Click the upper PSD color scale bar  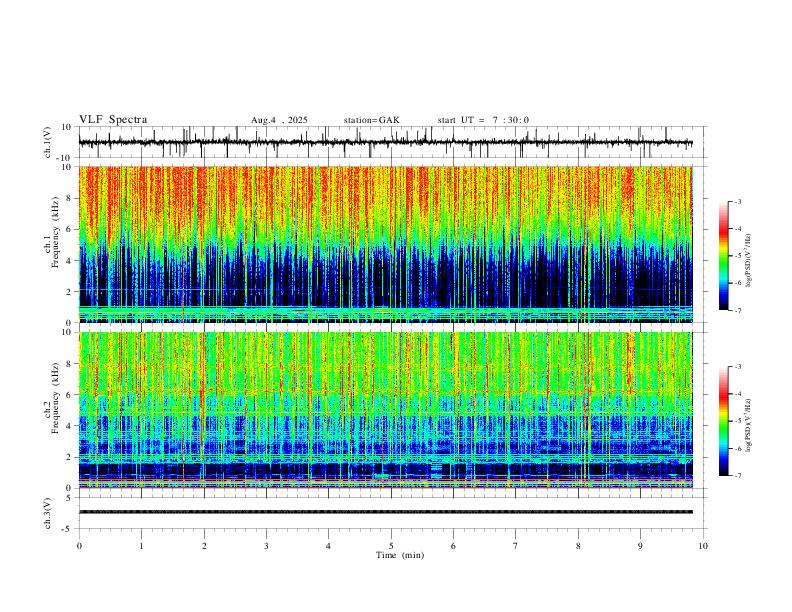tap(723, 256)
